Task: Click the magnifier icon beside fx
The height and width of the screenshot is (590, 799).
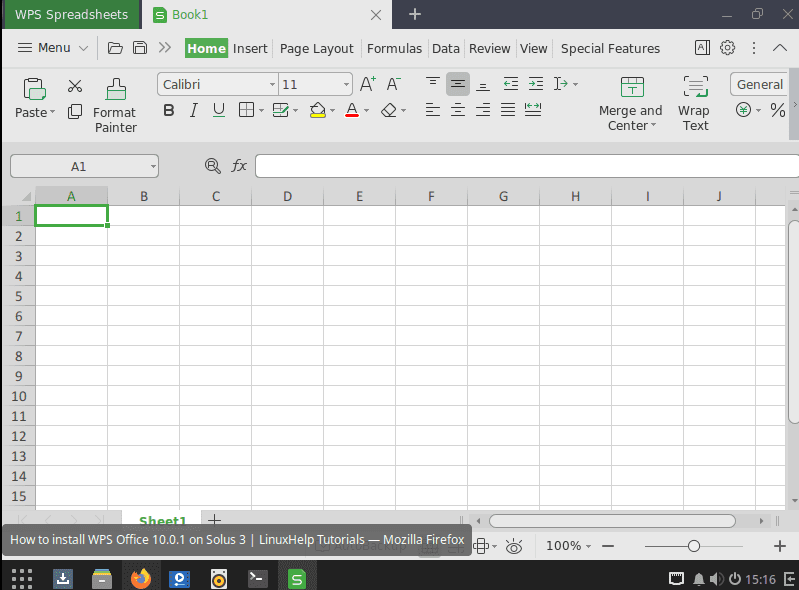Action: (212, 166)
